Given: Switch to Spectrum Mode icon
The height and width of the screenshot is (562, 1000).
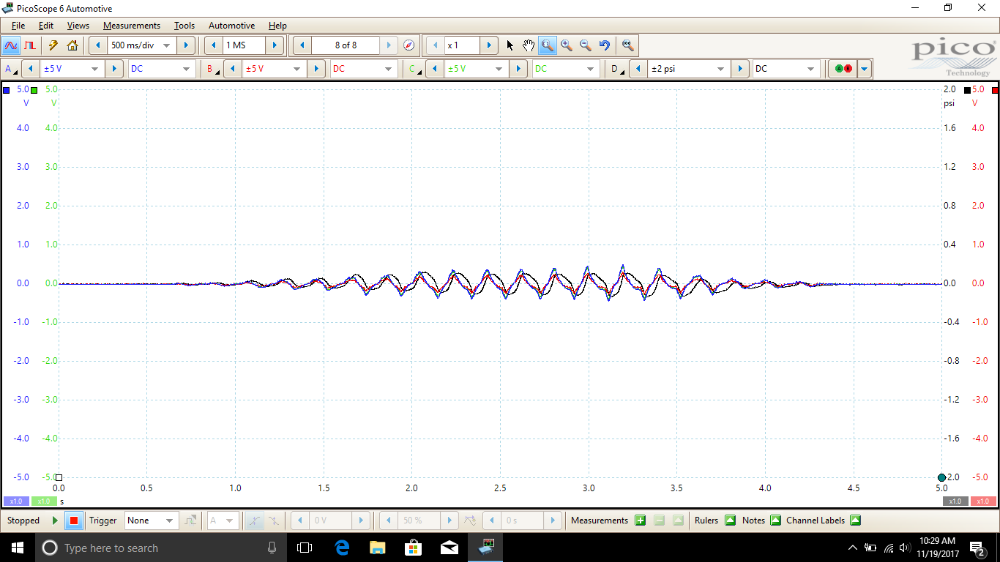Looking at the screenshot, I should point(30,45).
